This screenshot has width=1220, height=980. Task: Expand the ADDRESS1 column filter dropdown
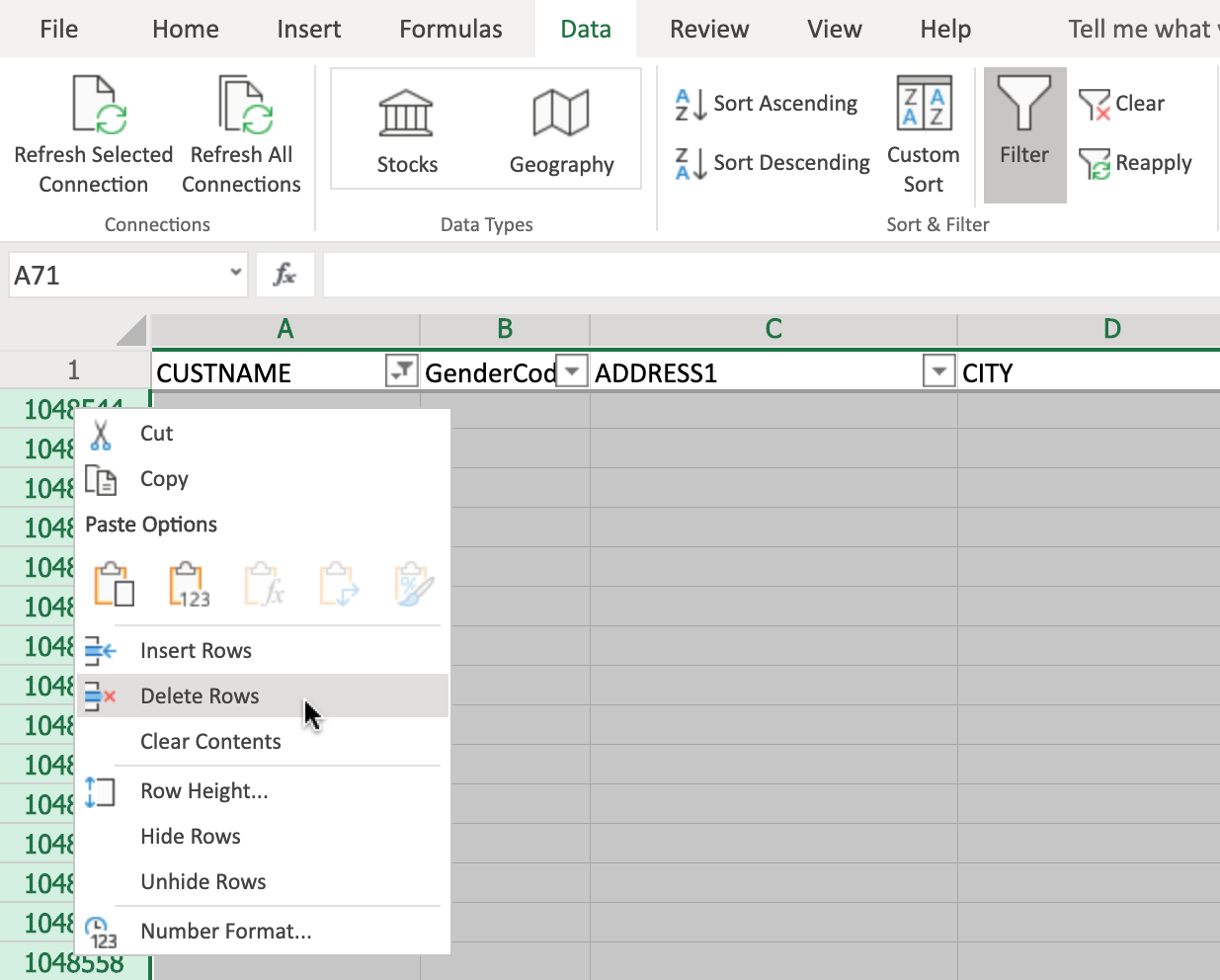[x=938, y=371]
